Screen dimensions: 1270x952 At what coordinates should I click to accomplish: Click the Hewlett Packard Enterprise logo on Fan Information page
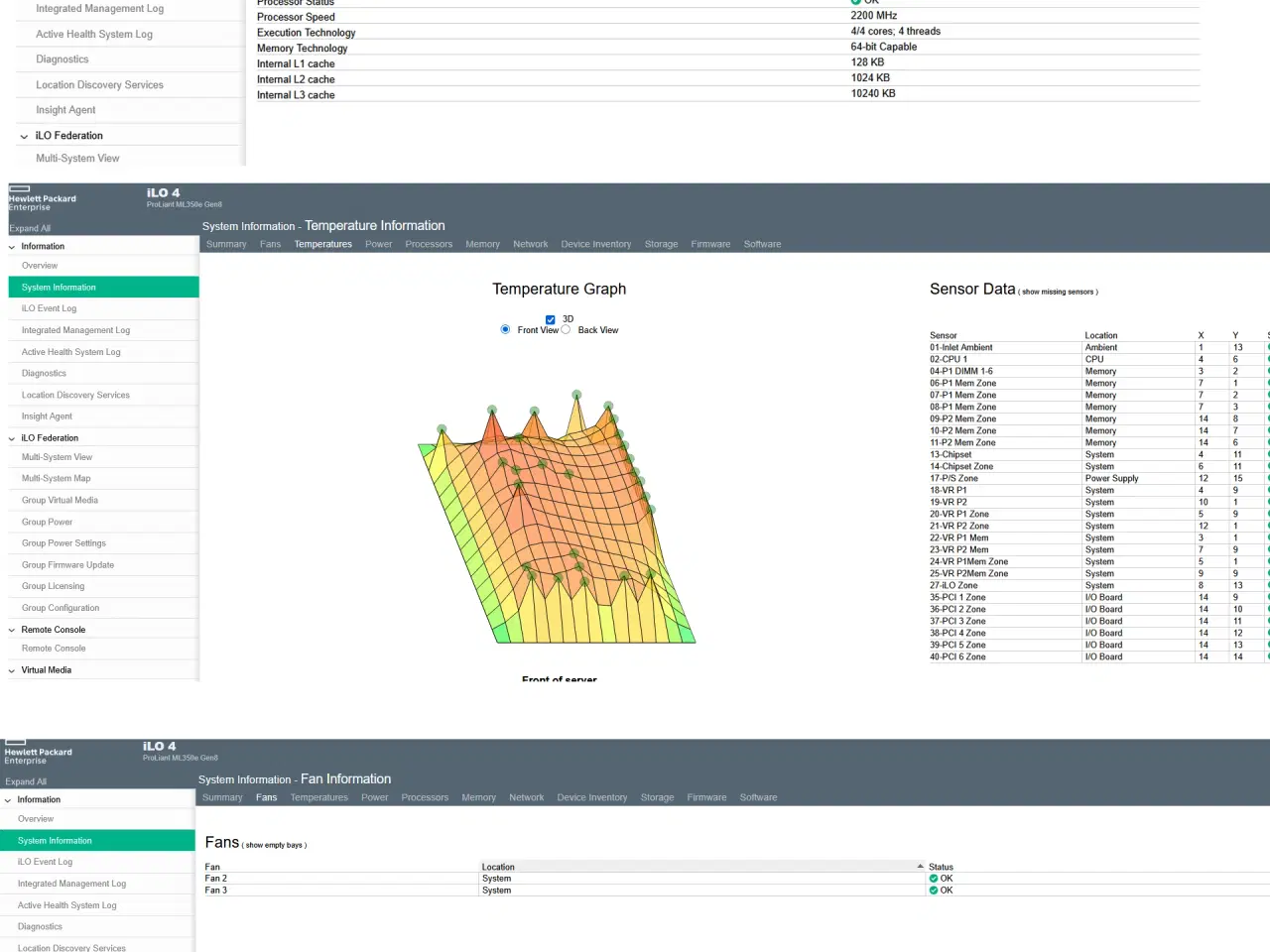[x=38, y=753]
